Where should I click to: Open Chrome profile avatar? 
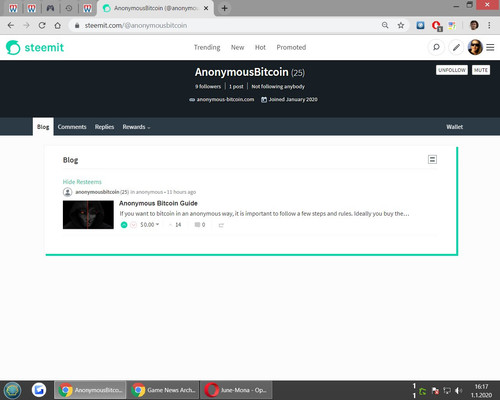pos(474,25)
